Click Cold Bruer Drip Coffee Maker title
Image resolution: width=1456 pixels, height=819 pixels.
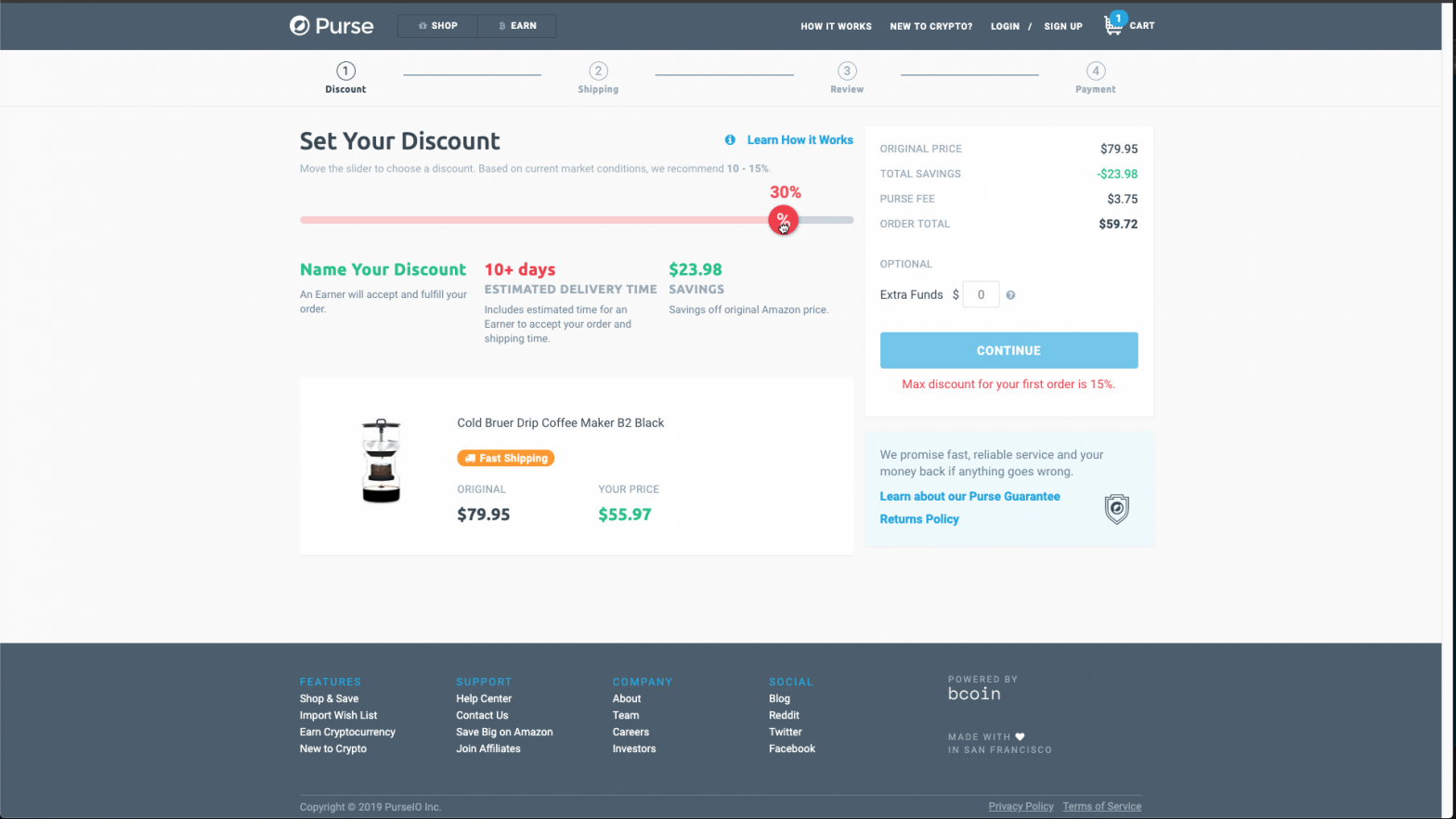[x=560, y=422]
